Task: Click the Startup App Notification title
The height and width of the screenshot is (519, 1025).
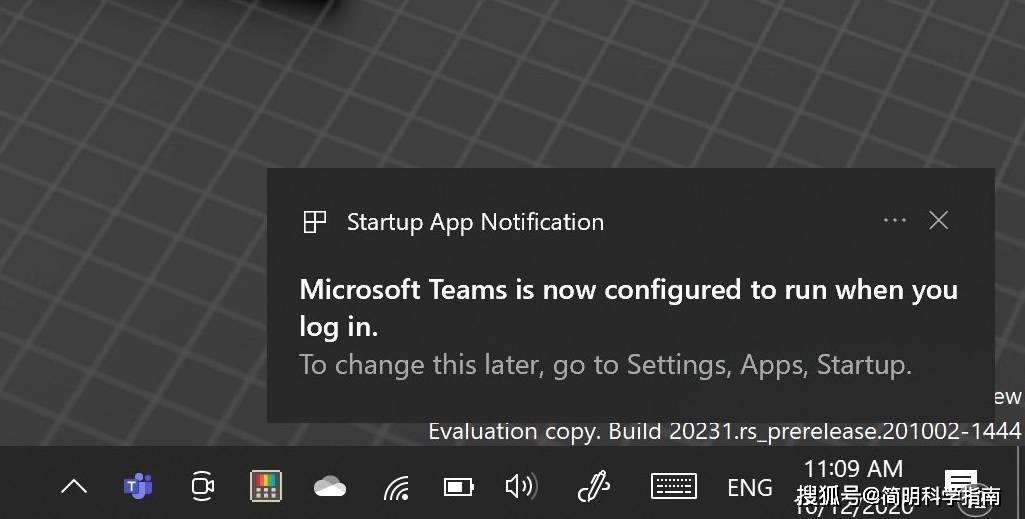Action: point(475,222)
